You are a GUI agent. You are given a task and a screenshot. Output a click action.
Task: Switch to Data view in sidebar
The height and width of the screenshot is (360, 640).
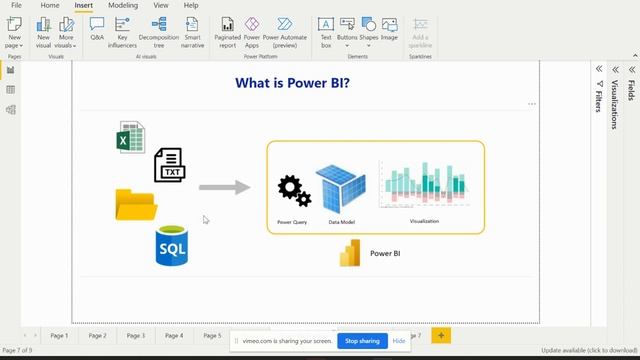[x=11, y=90]
